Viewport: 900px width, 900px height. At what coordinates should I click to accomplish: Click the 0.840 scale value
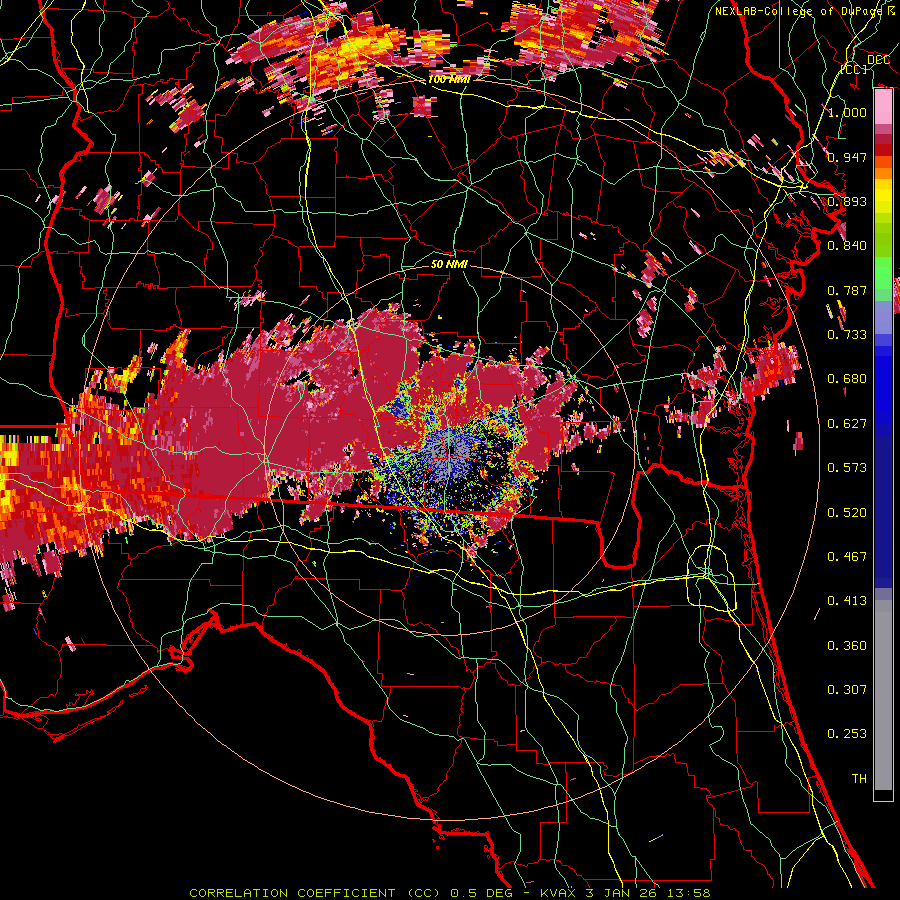pyautogui.click(x=847, y=246)
